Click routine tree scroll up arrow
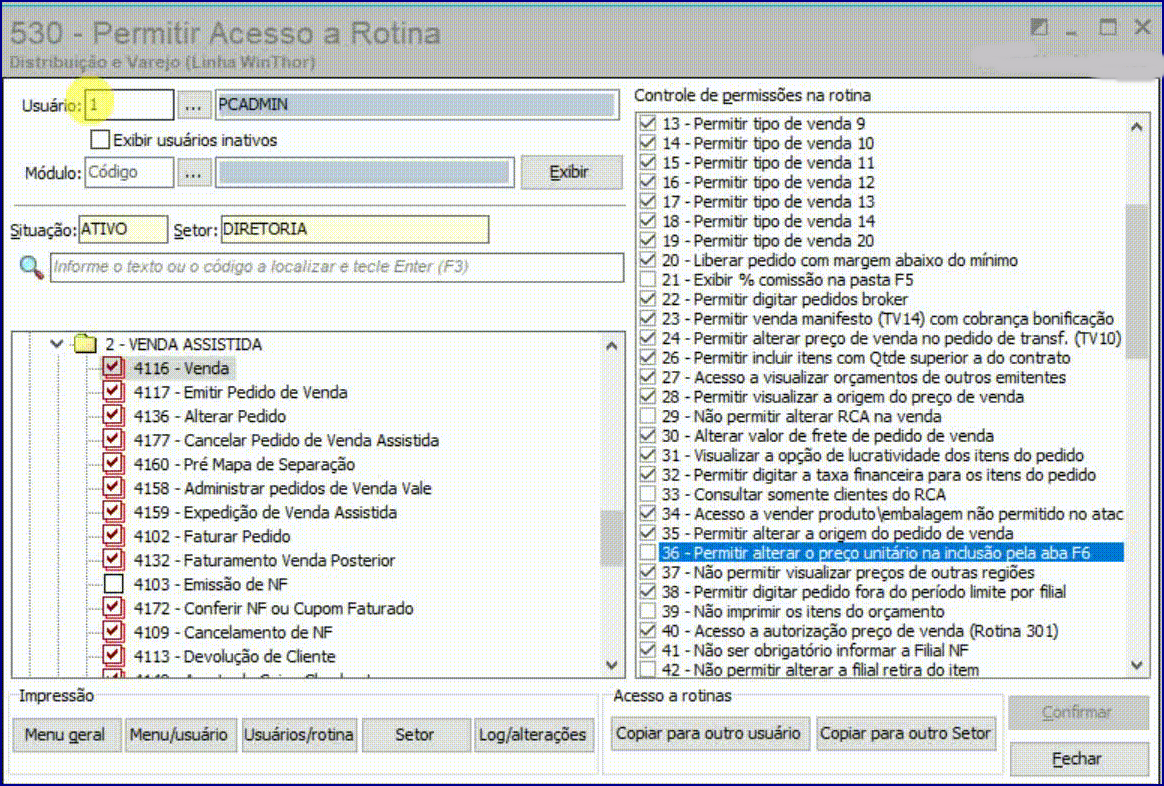This screenshot has height=786, width=1164. pos(612,346)
